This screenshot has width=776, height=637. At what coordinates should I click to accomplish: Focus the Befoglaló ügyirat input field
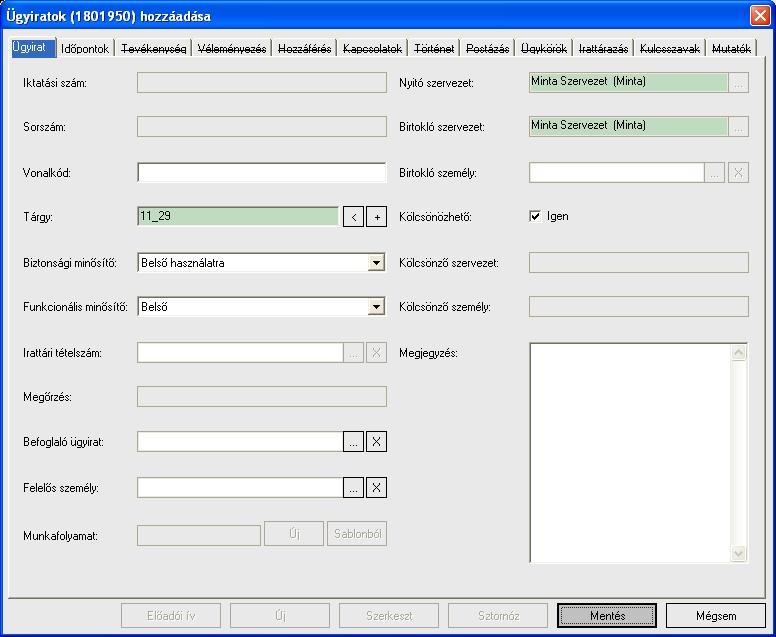point(240,441)
